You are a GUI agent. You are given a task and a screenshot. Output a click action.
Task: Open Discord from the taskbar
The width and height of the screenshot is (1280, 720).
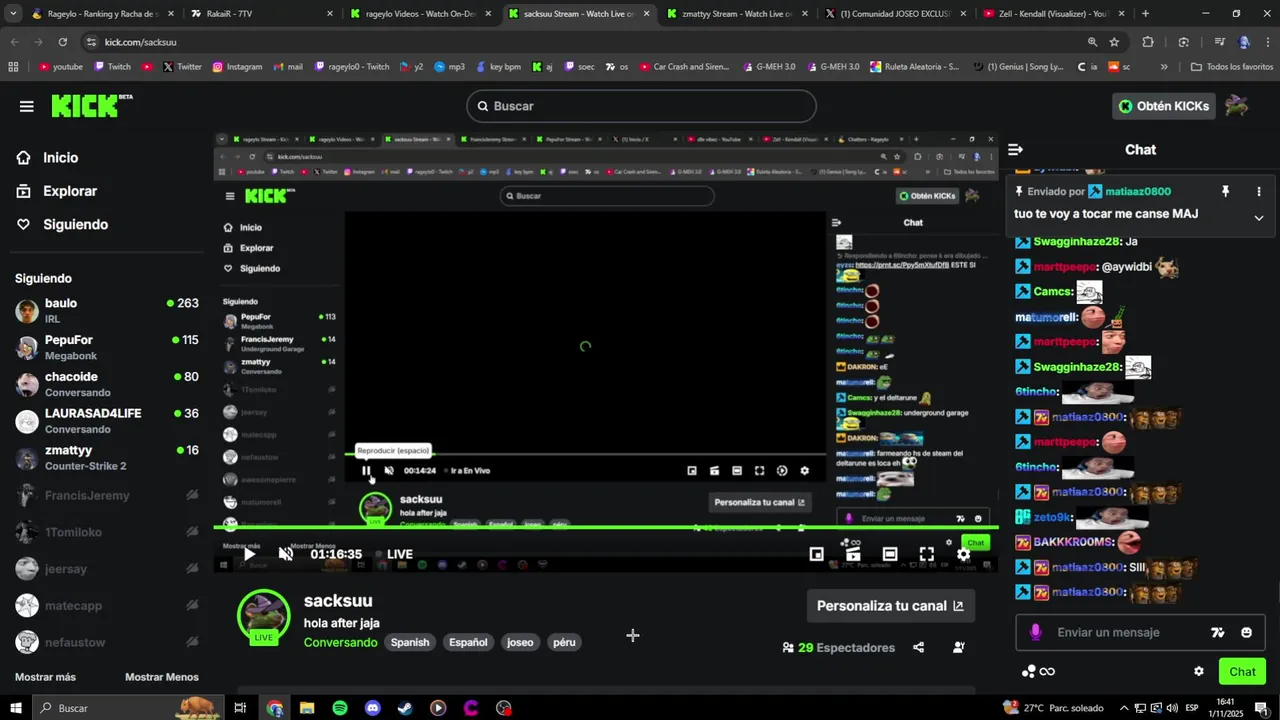coord(373,708)
